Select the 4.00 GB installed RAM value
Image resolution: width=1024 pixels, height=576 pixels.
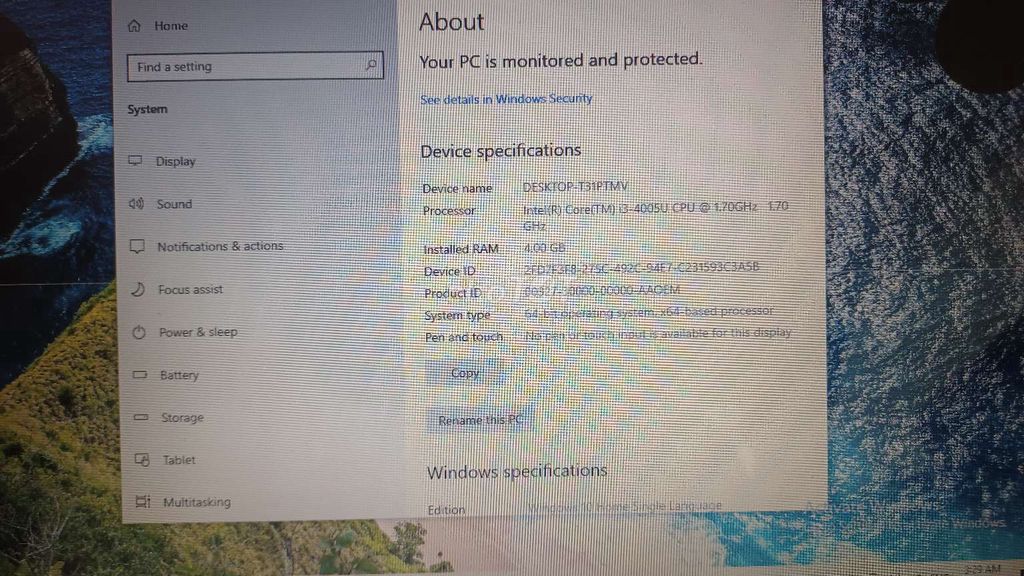[x=545, y=248]
